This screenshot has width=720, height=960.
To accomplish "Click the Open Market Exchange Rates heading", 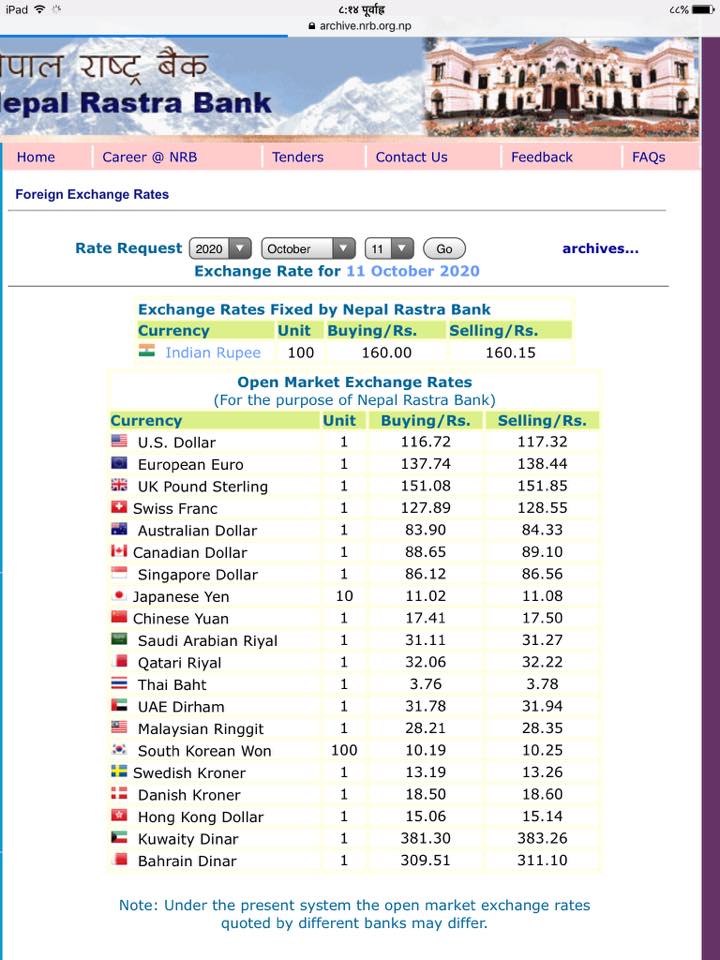I will pyautogui.click(x=354, y=383).
